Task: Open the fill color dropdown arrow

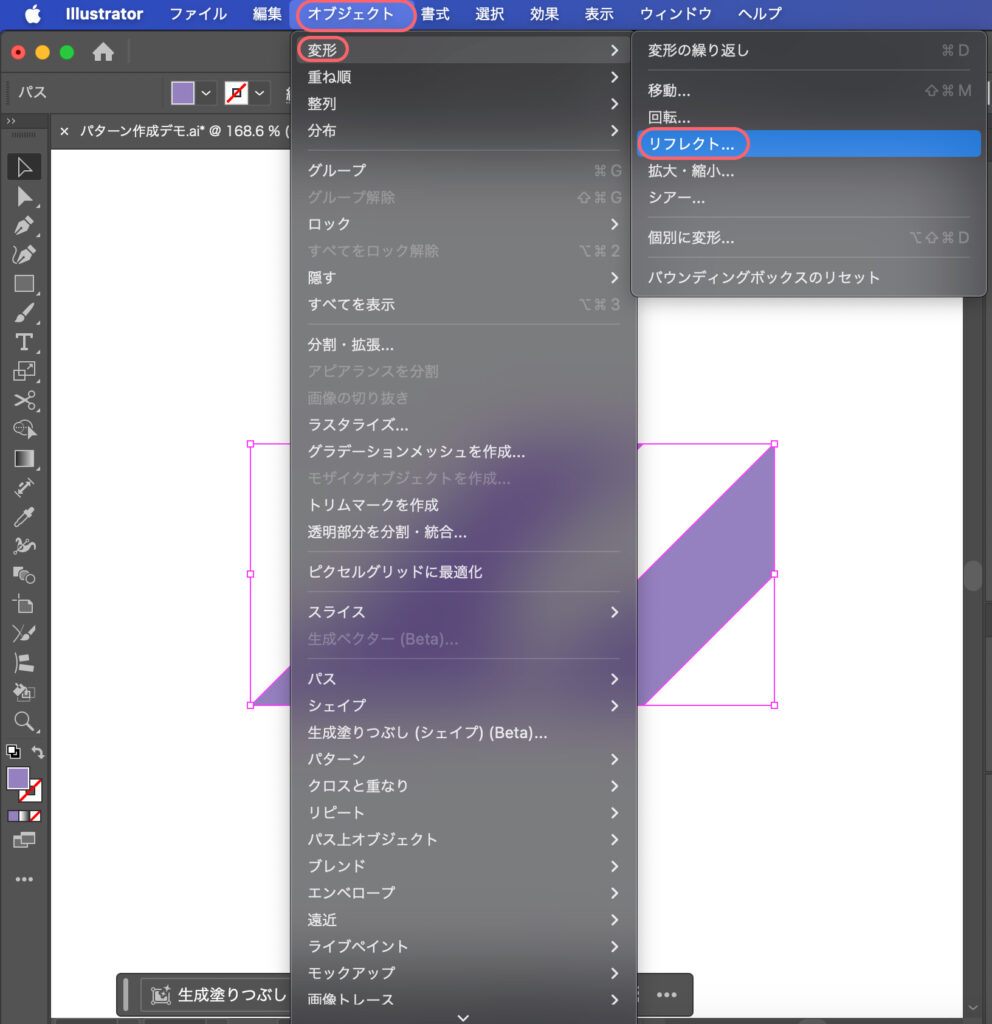Action: click(x=207, y=93)
